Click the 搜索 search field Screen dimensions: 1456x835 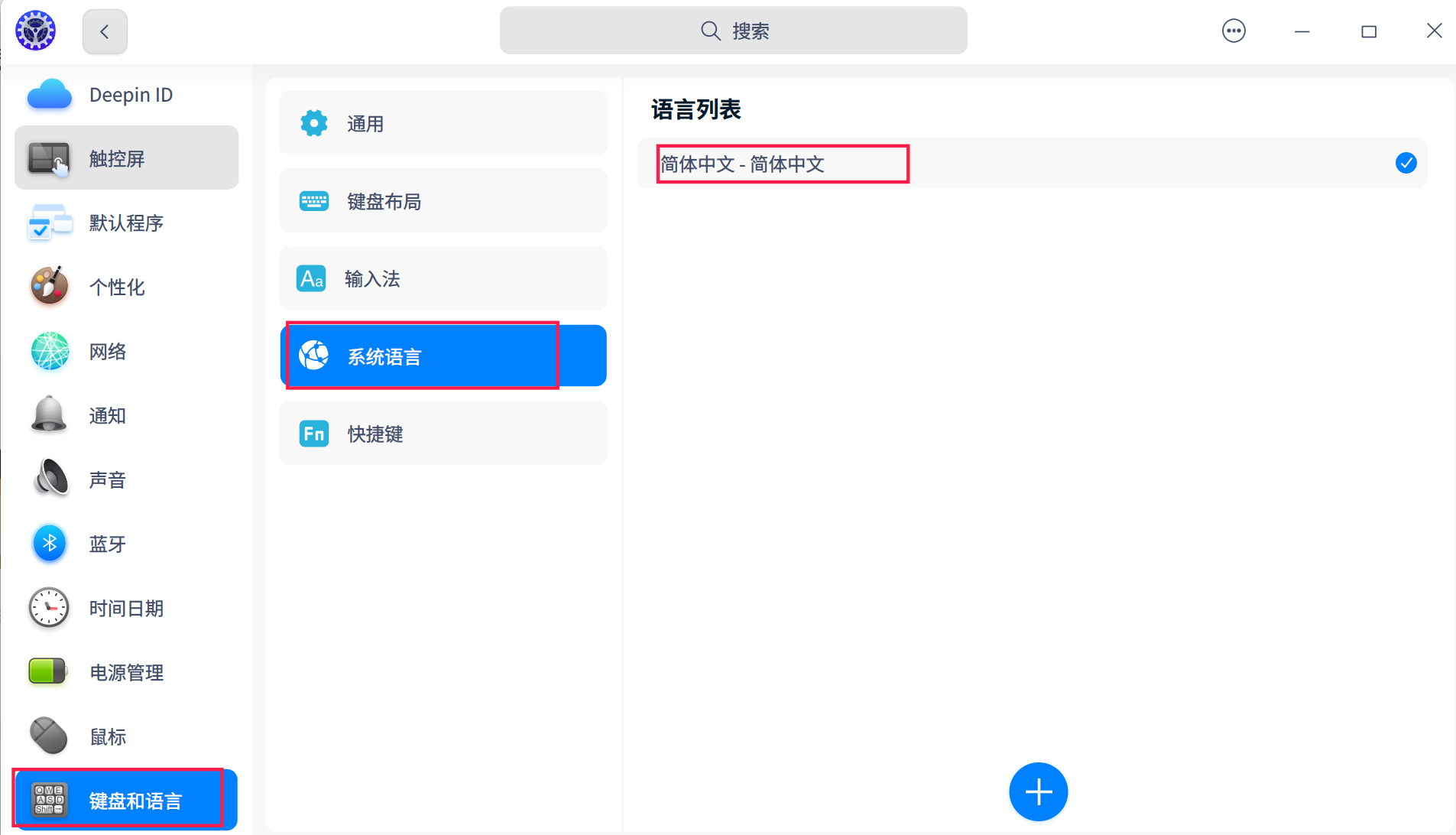point(733,31)
